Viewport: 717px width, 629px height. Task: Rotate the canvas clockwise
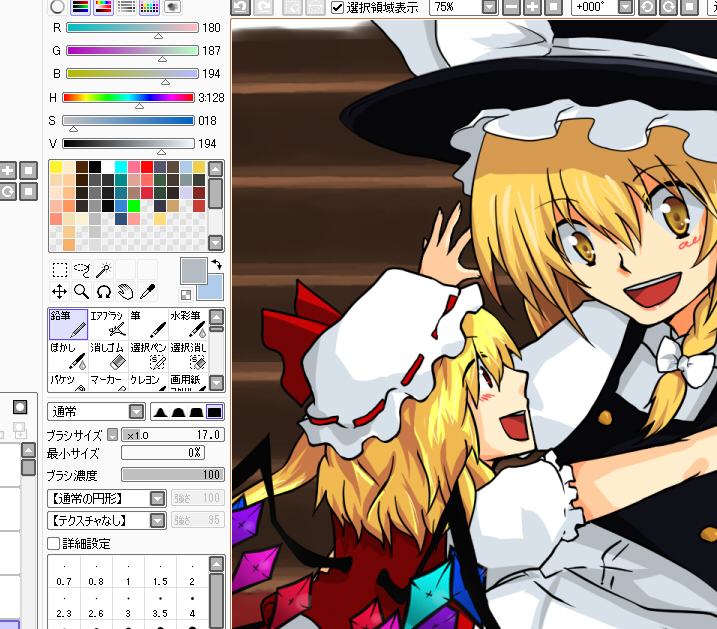(668, 7)
